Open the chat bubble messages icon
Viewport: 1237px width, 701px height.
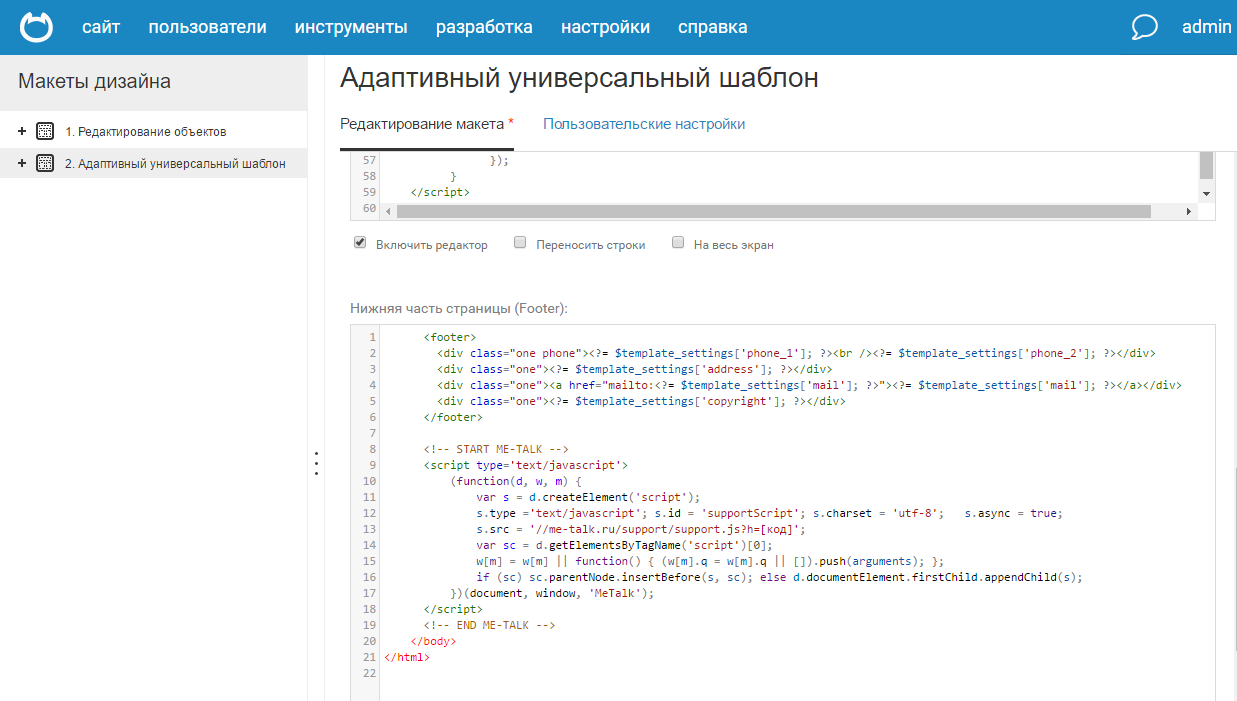click(1144, 27)
